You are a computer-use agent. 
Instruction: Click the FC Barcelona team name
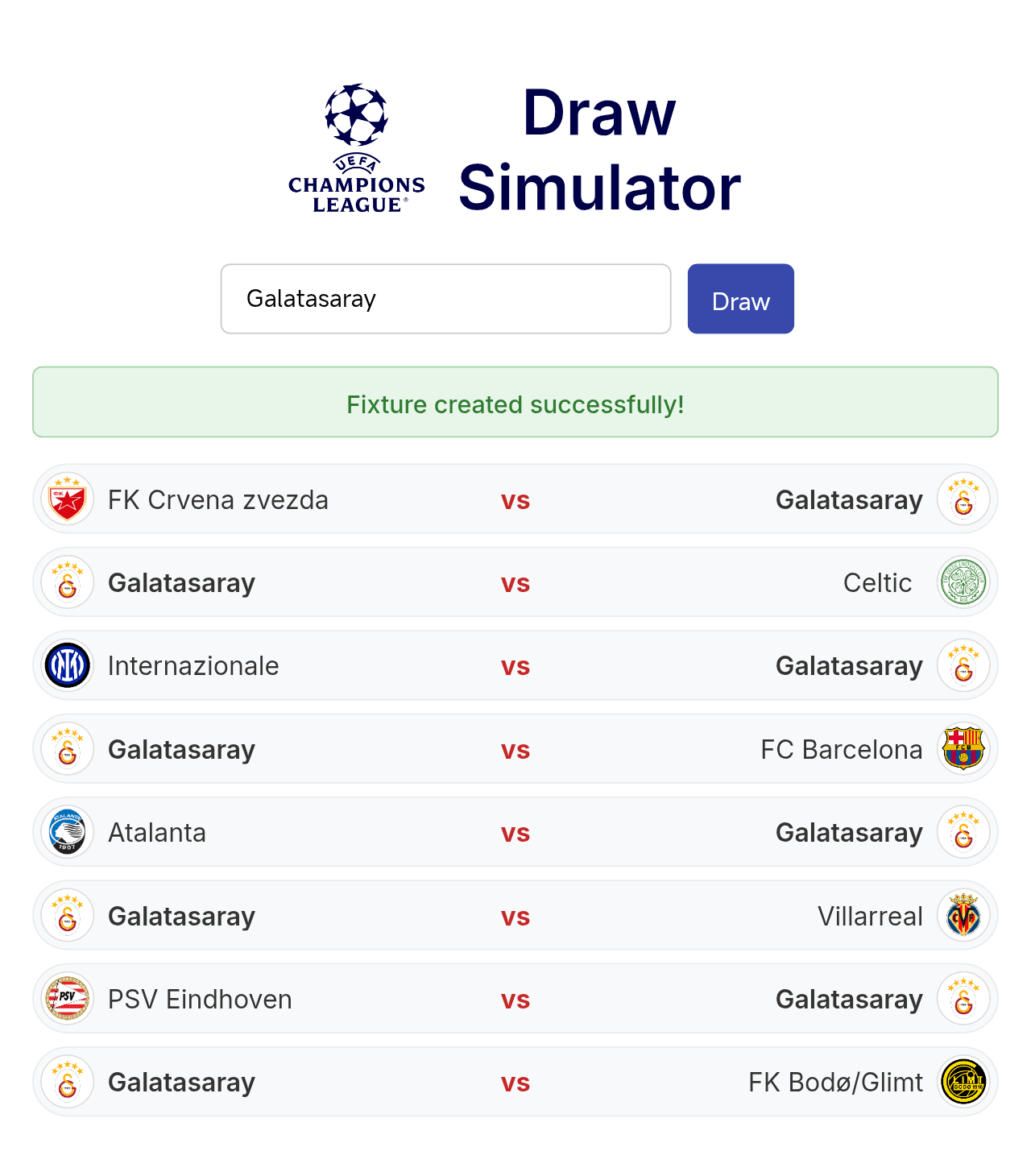[x=842, y=749]
